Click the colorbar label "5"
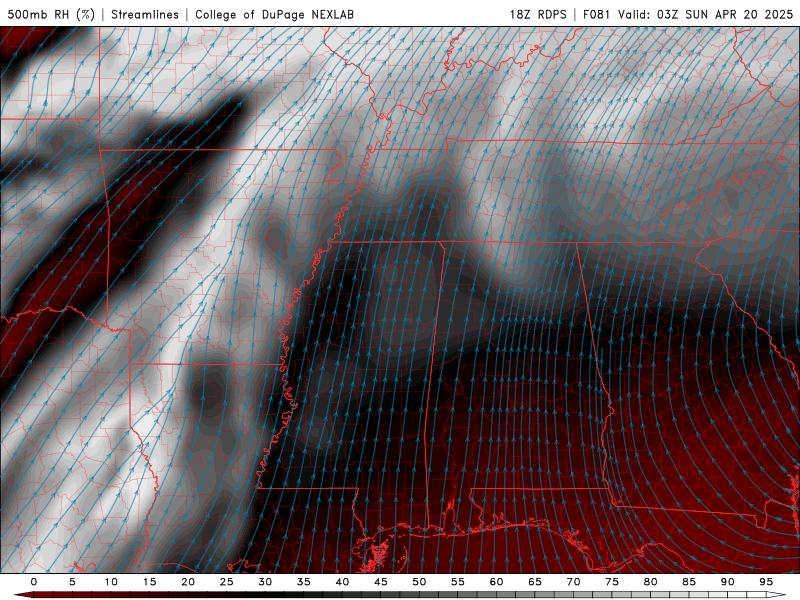This screenshot has height=600, width=800. pyautogui.click(x=72, y=582)
